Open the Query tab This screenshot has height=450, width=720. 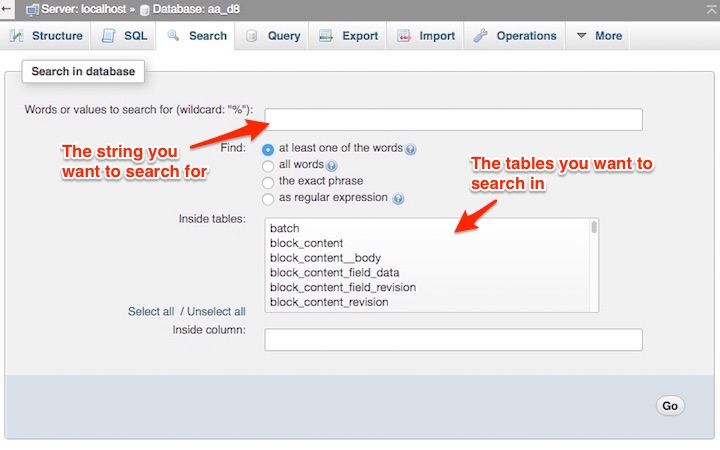[273, 36]
